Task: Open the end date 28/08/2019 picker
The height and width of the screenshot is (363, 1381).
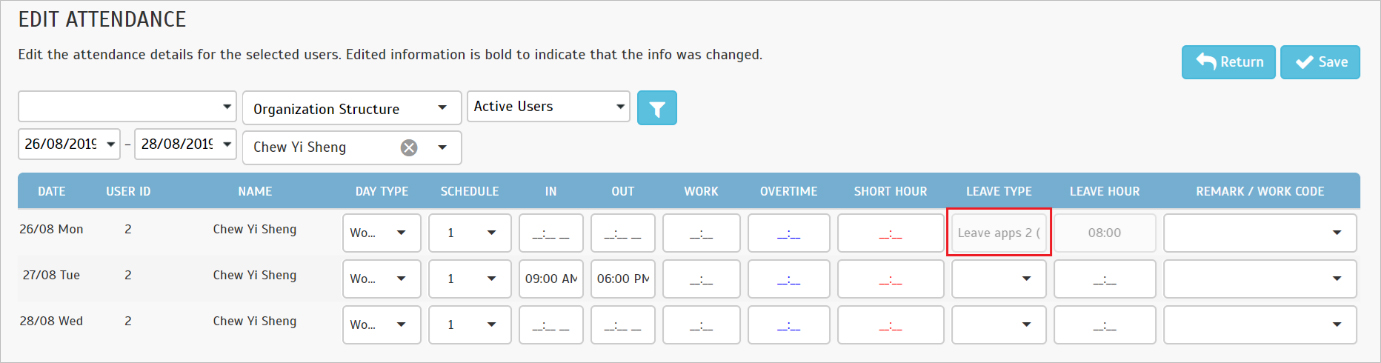Action: click(x=186, y=144)
